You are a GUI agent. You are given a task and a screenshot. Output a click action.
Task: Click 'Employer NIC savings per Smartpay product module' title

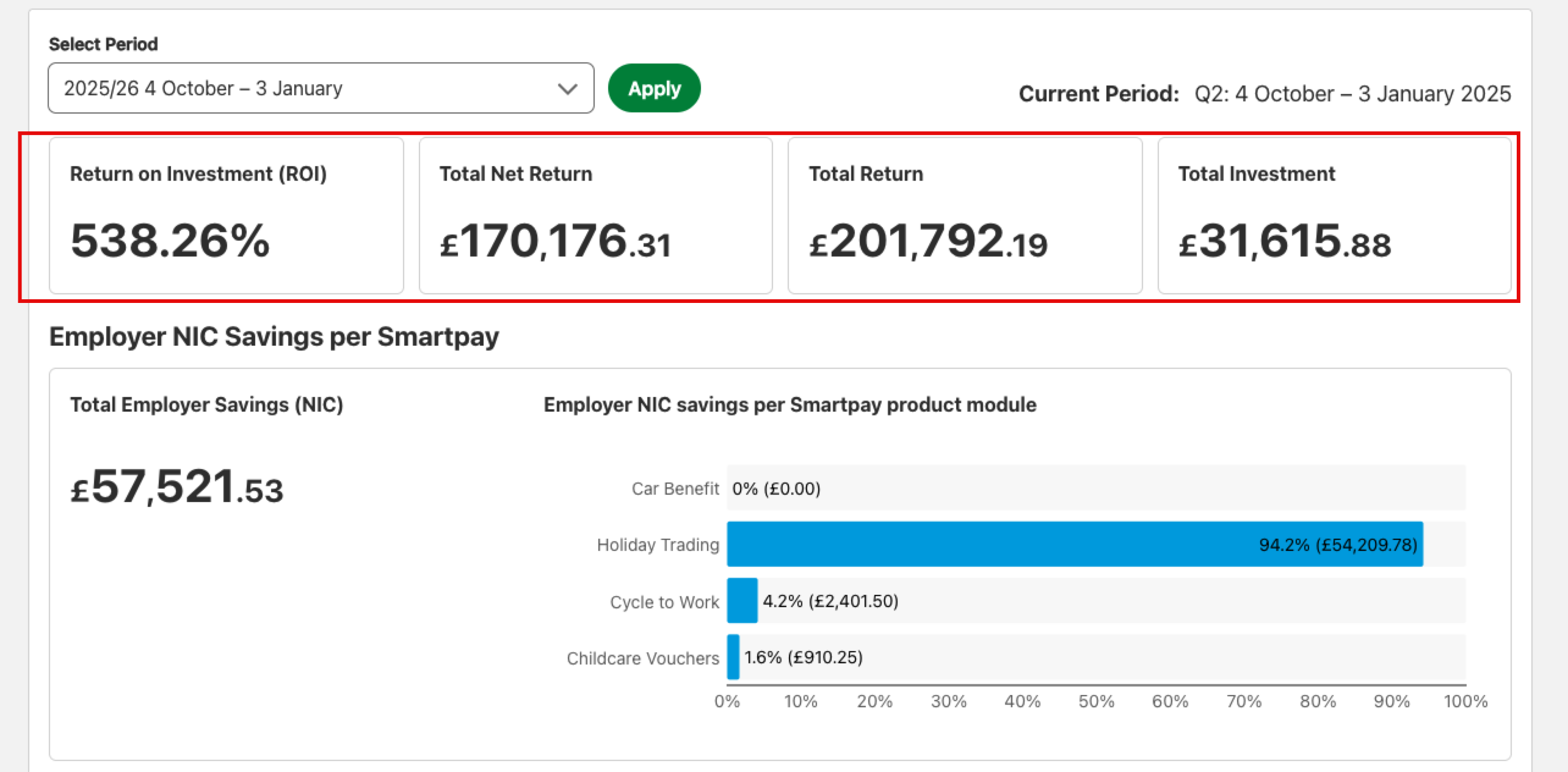(x=790, y=404)
